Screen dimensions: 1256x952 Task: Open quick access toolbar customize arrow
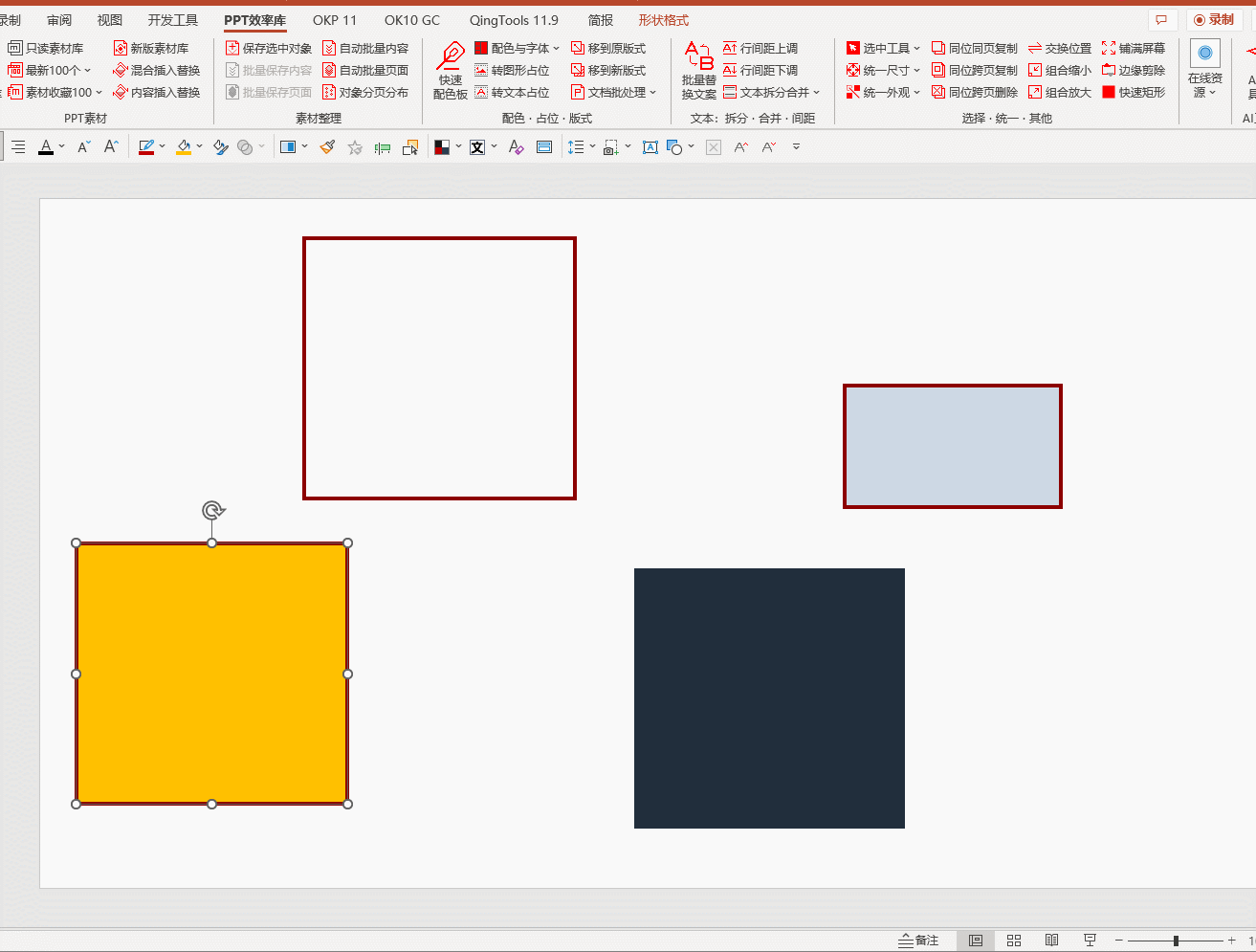click(796, 146)
